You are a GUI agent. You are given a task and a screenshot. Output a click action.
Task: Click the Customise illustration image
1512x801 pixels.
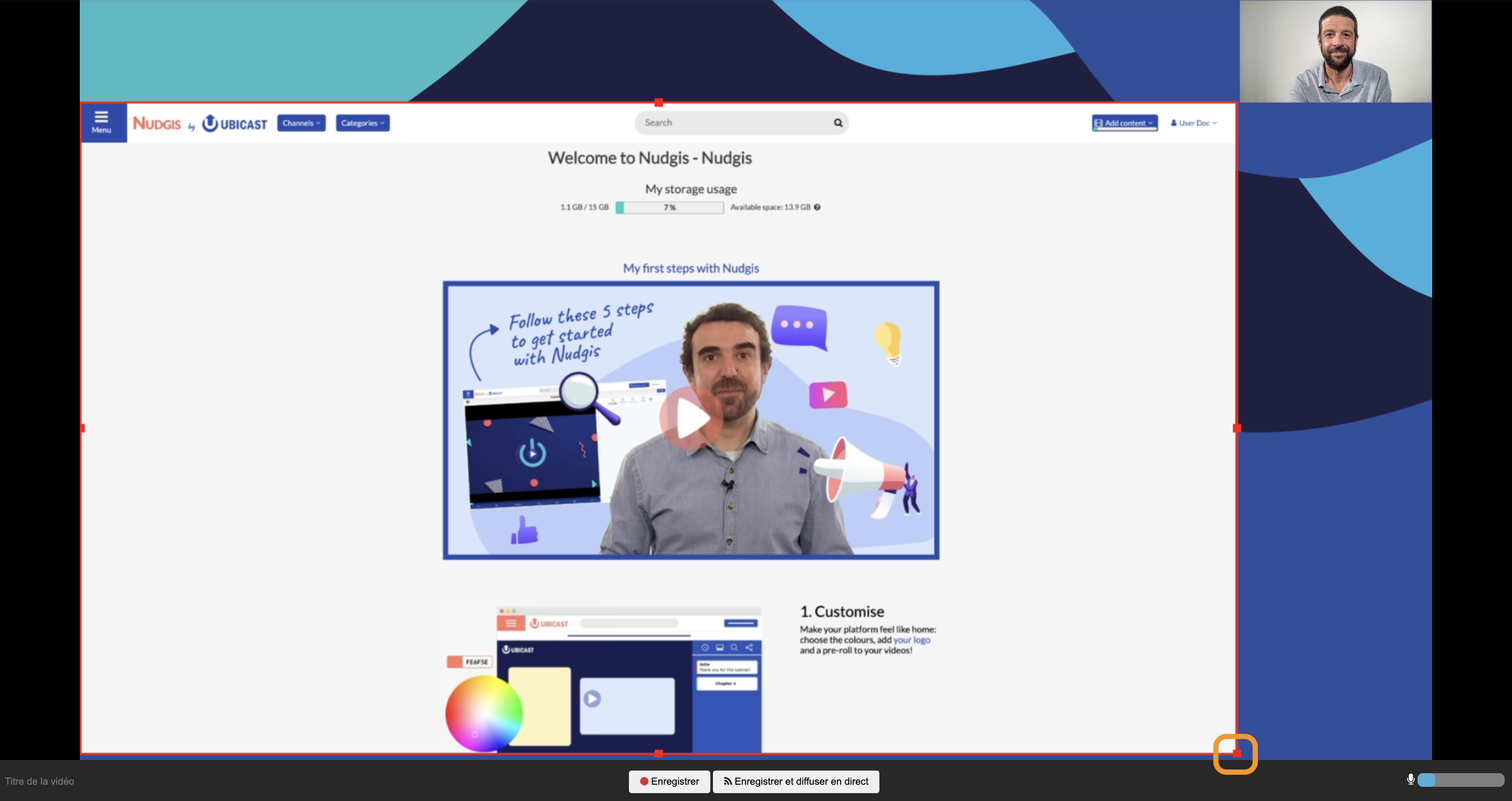pyautogui.click(x=603, y=679)
